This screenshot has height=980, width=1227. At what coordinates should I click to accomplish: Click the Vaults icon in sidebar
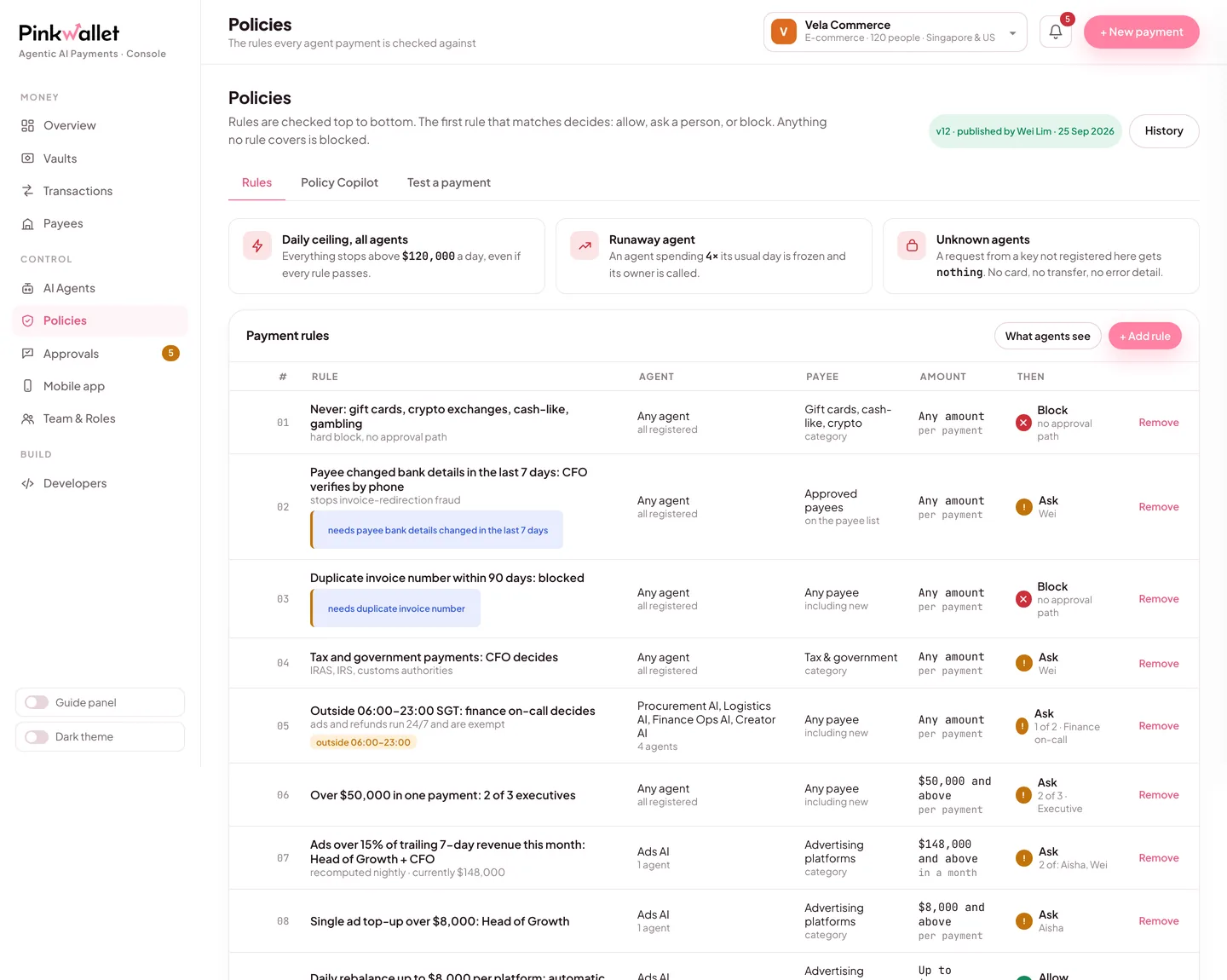pyautogui.click(x=28, y=159)
